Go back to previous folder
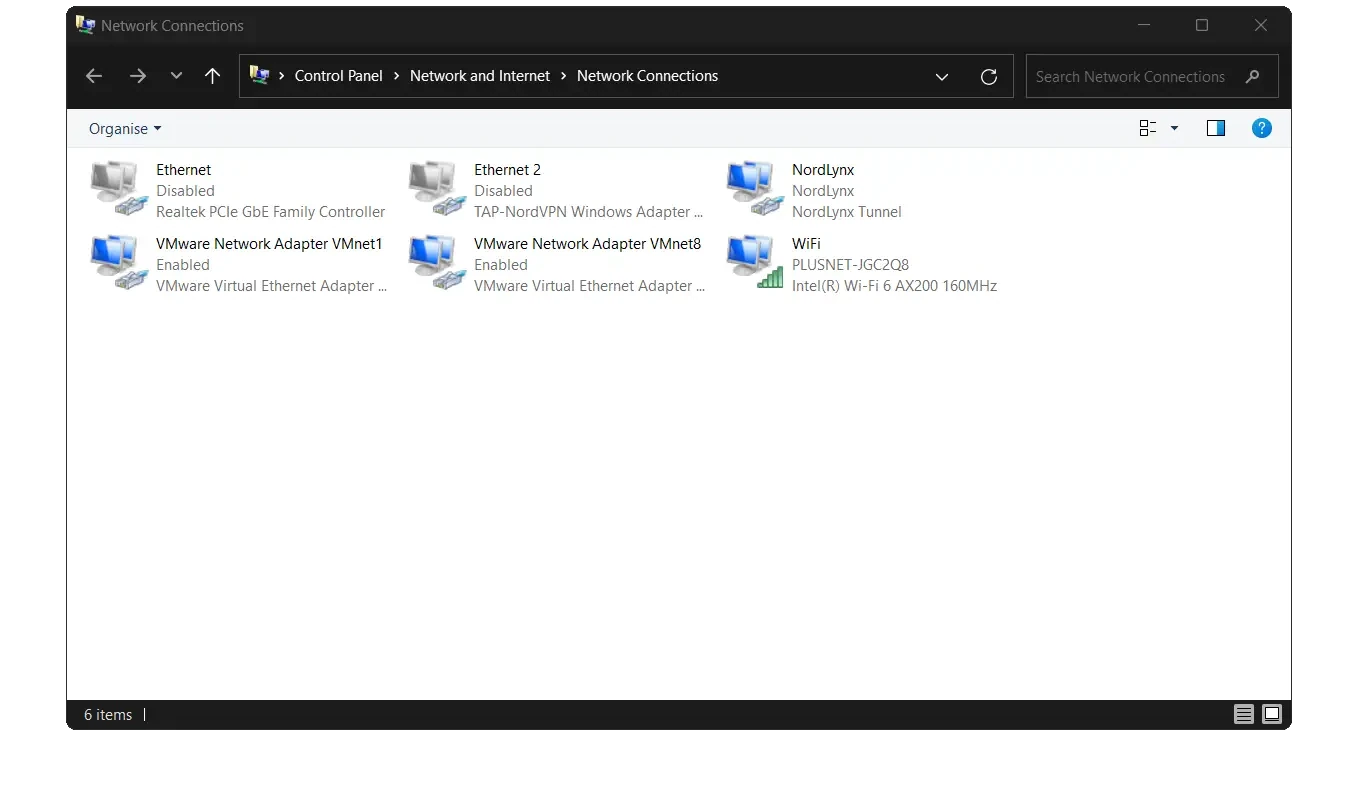Viewport: 1348px width, 802px height. pos(94,76)
